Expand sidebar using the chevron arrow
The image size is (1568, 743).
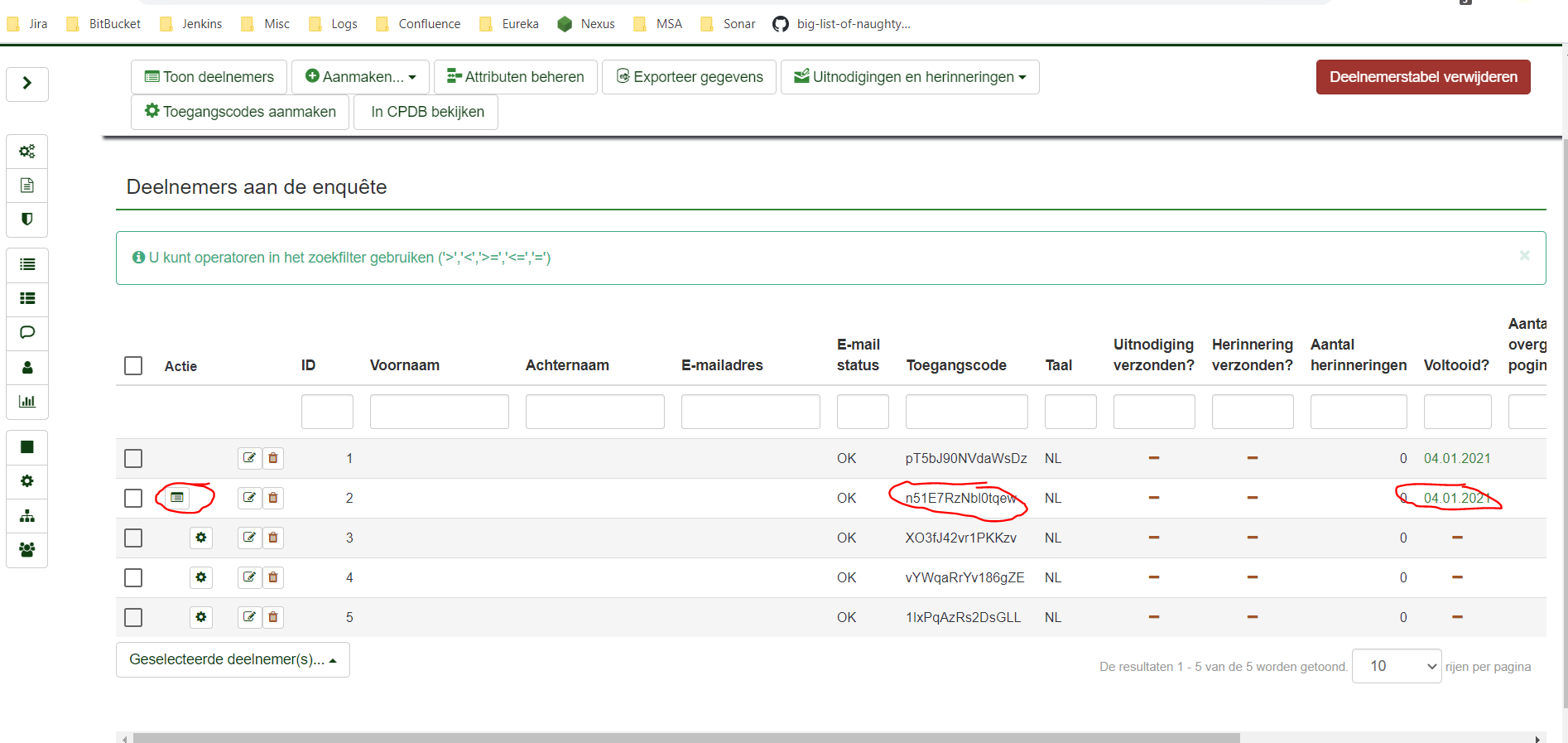tap(27, 84)
